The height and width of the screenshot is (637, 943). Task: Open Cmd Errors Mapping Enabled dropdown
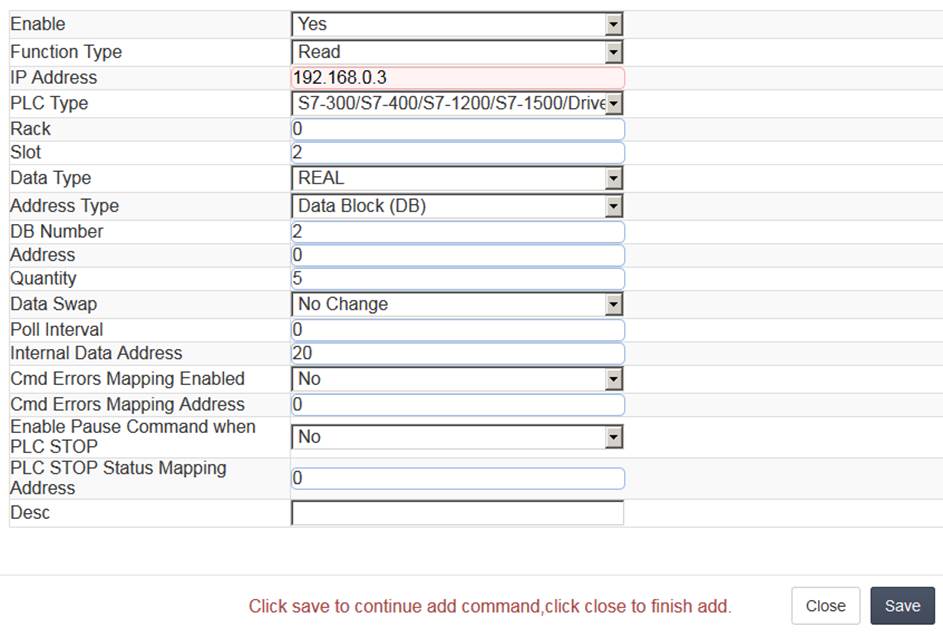[x=457, y=379]
